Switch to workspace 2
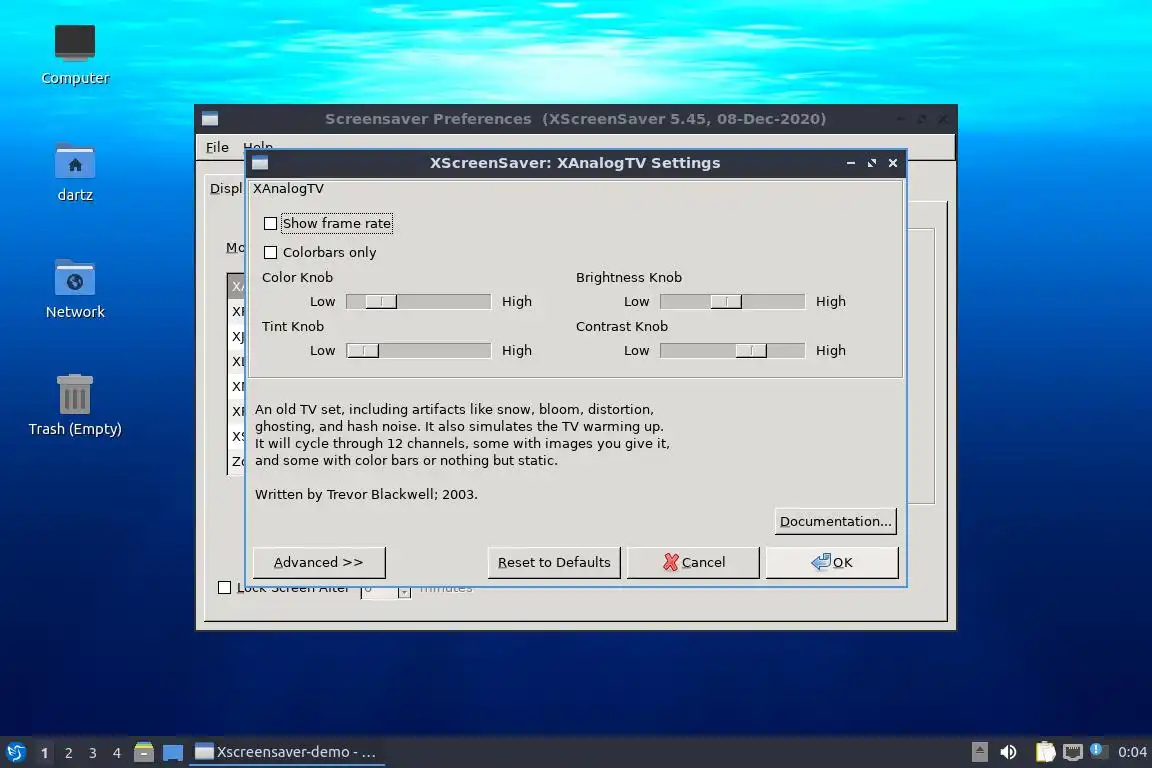The height and width of the screenshot is (768, 1152). tap(69, 753)
